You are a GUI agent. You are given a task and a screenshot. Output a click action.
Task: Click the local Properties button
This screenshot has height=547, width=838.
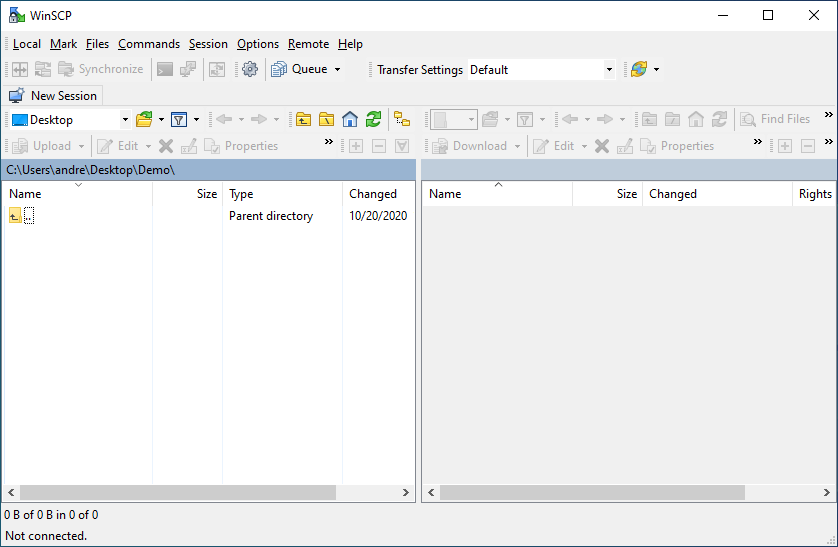click(x=241, y=146)
